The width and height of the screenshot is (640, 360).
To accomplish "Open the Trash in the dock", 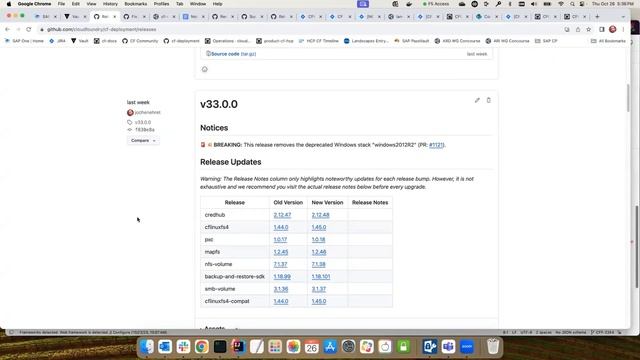I will tap(493, 347).
